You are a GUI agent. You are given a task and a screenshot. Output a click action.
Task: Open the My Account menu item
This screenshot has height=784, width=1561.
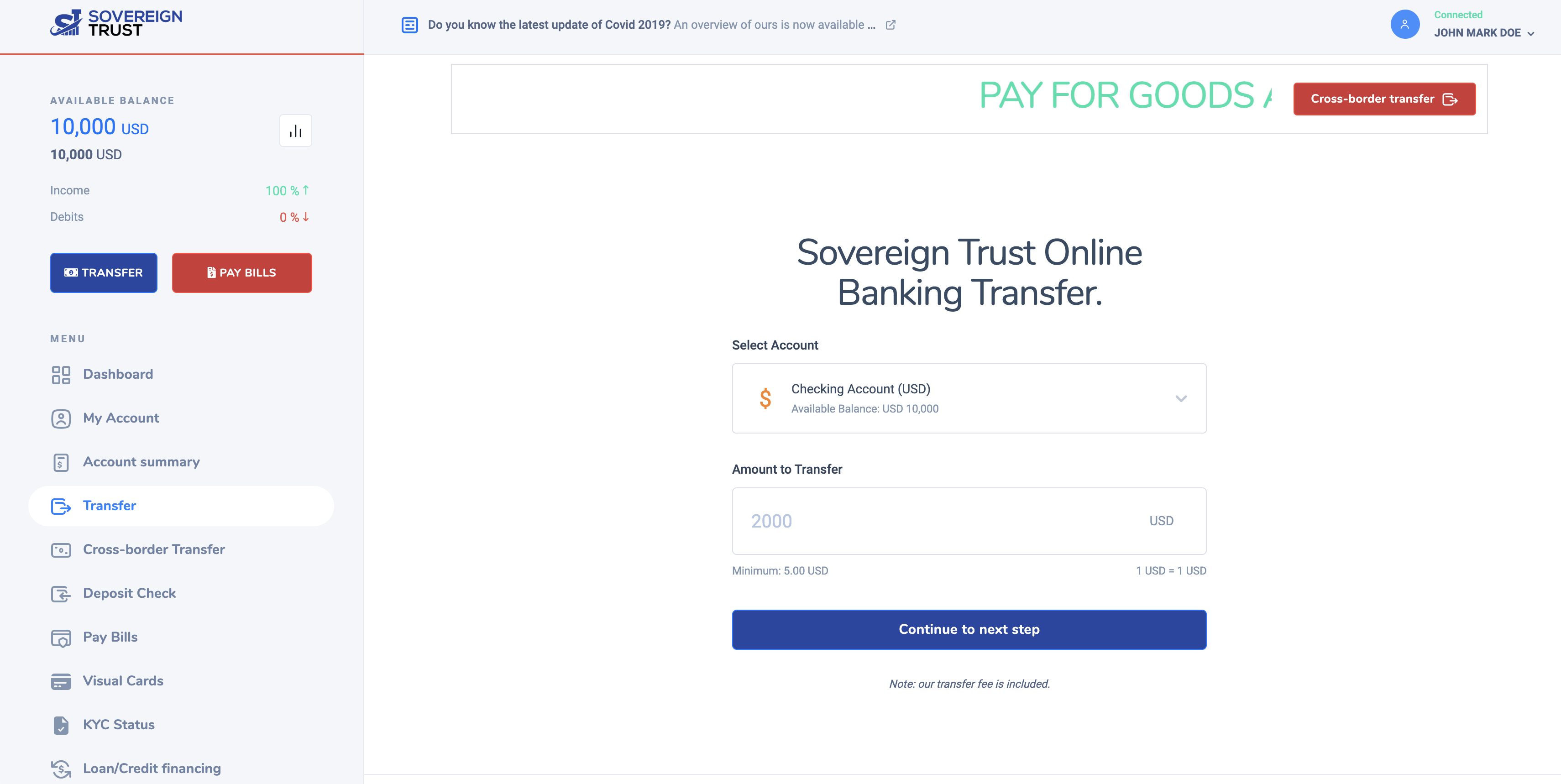click(x=120, y=418)
